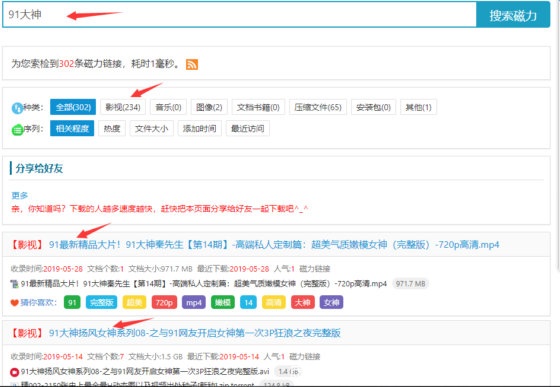Click the orange RSS feed icon

tap(192, 64)
